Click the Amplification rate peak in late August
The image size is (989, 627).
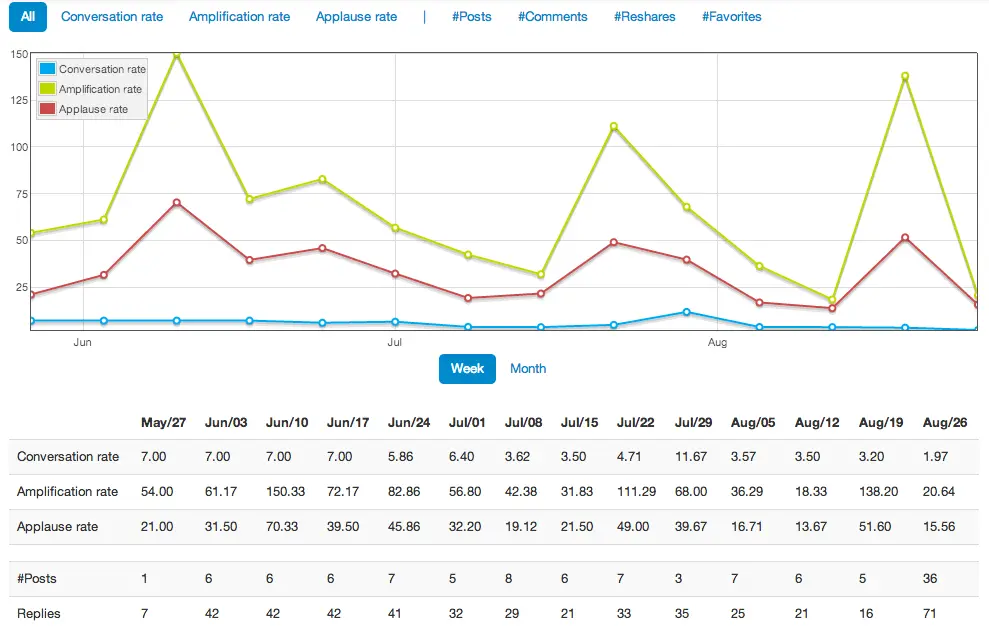click(x=905, y=76)
